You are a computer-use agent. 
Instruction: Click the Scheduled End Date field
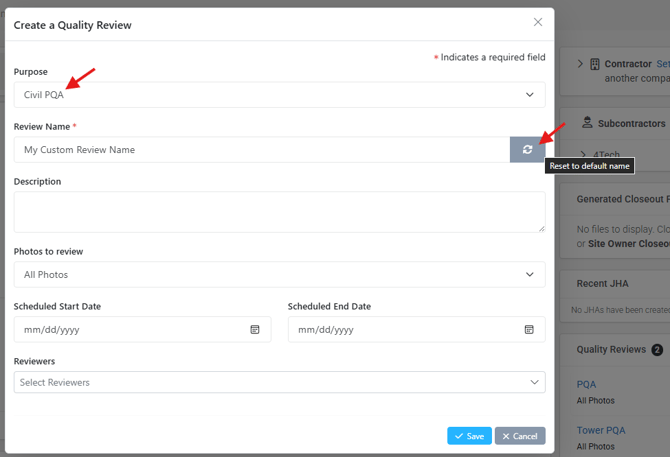coord(417,329)
